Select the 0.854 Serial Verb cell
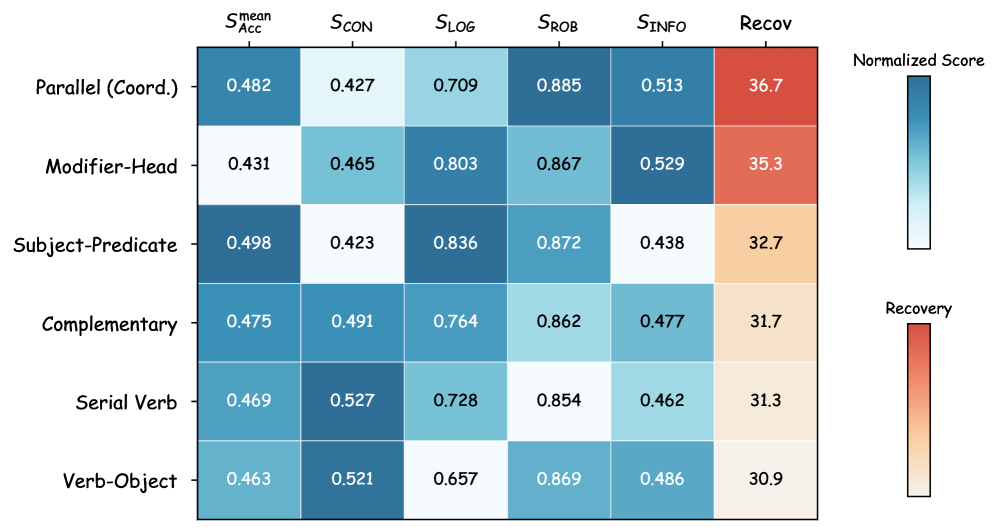997x532 pixels. pyautogui.click(x=559, y=402)
